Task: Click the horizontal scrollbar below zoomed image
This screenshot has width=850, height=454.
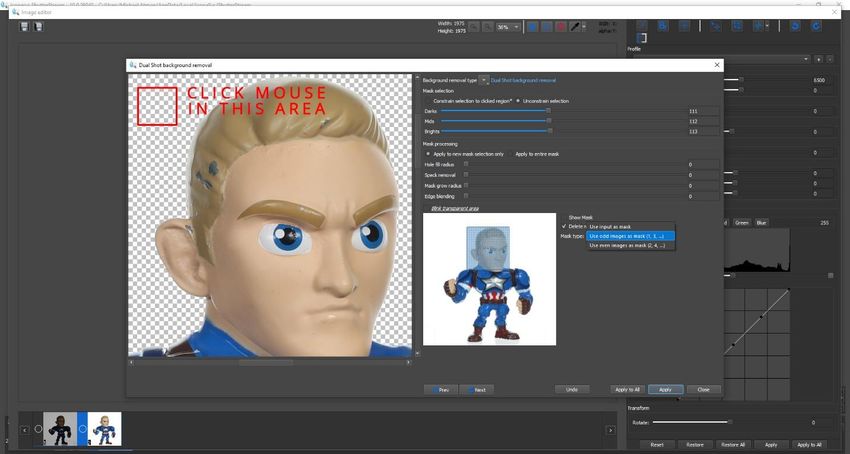Action: coord(269,362)
